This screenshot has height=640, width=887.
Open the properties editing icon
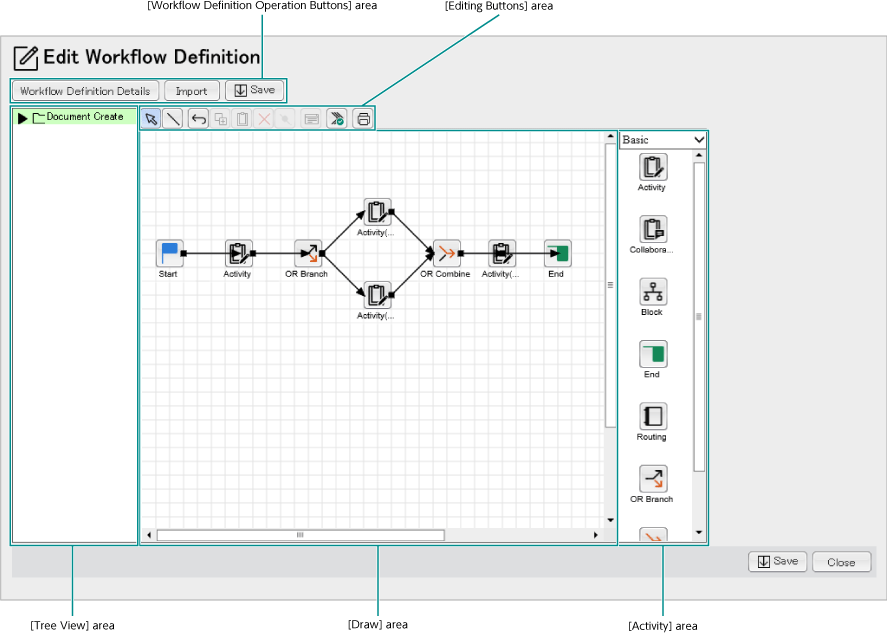311,118
